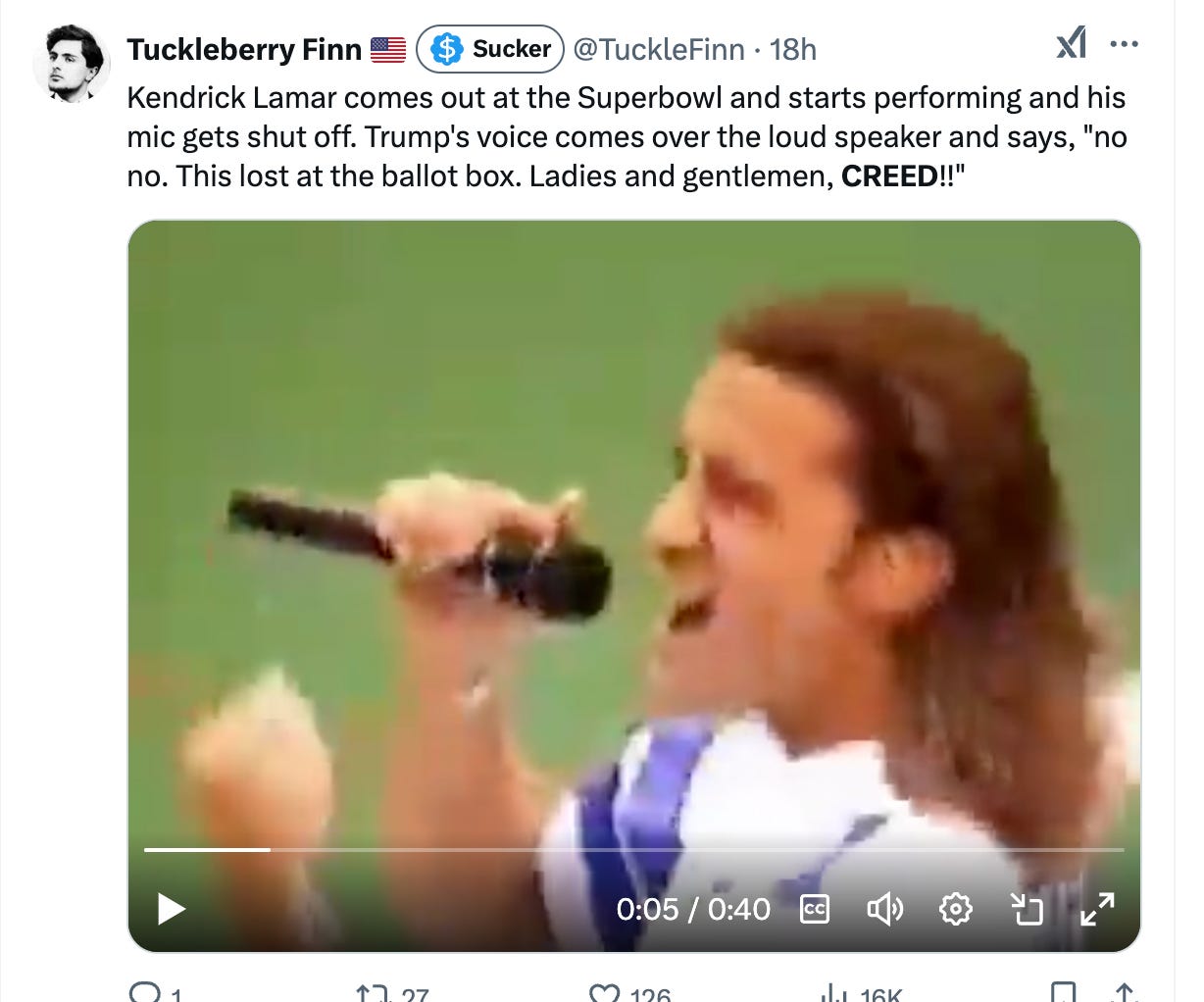
Task: Expand video to fullscreen
Action: (1099, 909)
